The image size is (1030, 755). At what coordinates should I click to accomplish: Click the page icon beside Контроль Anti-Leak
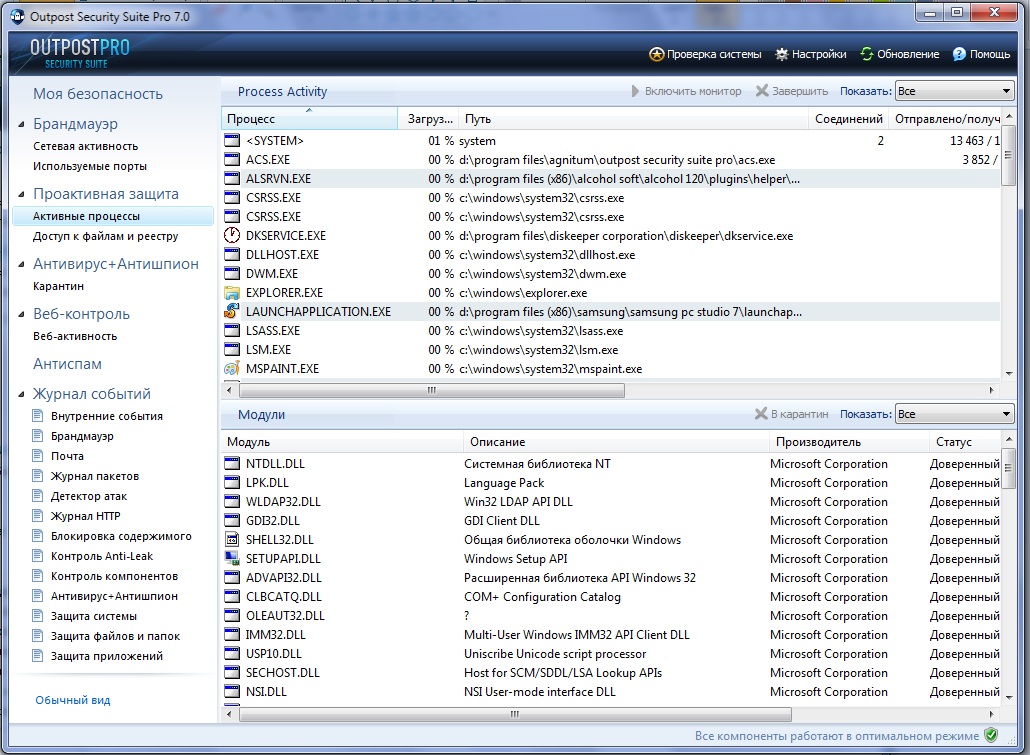point(38,555)
